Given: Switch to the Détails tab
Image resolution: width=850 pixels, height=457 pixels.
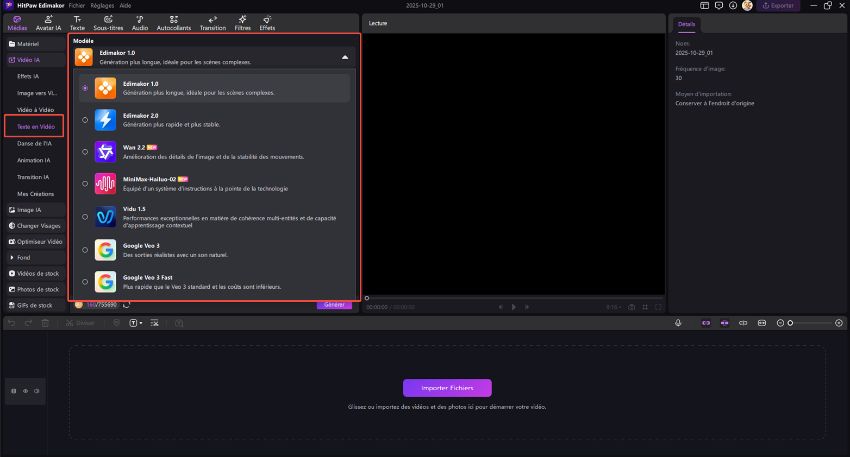Looking at the screenshot, I should tap(686, 24).
